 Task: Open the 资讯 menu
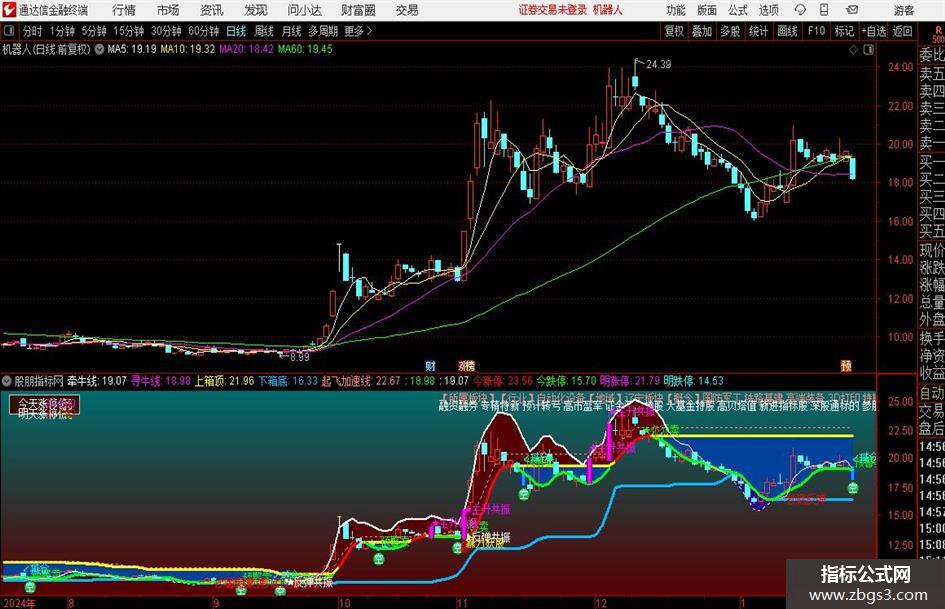point(212,10)
